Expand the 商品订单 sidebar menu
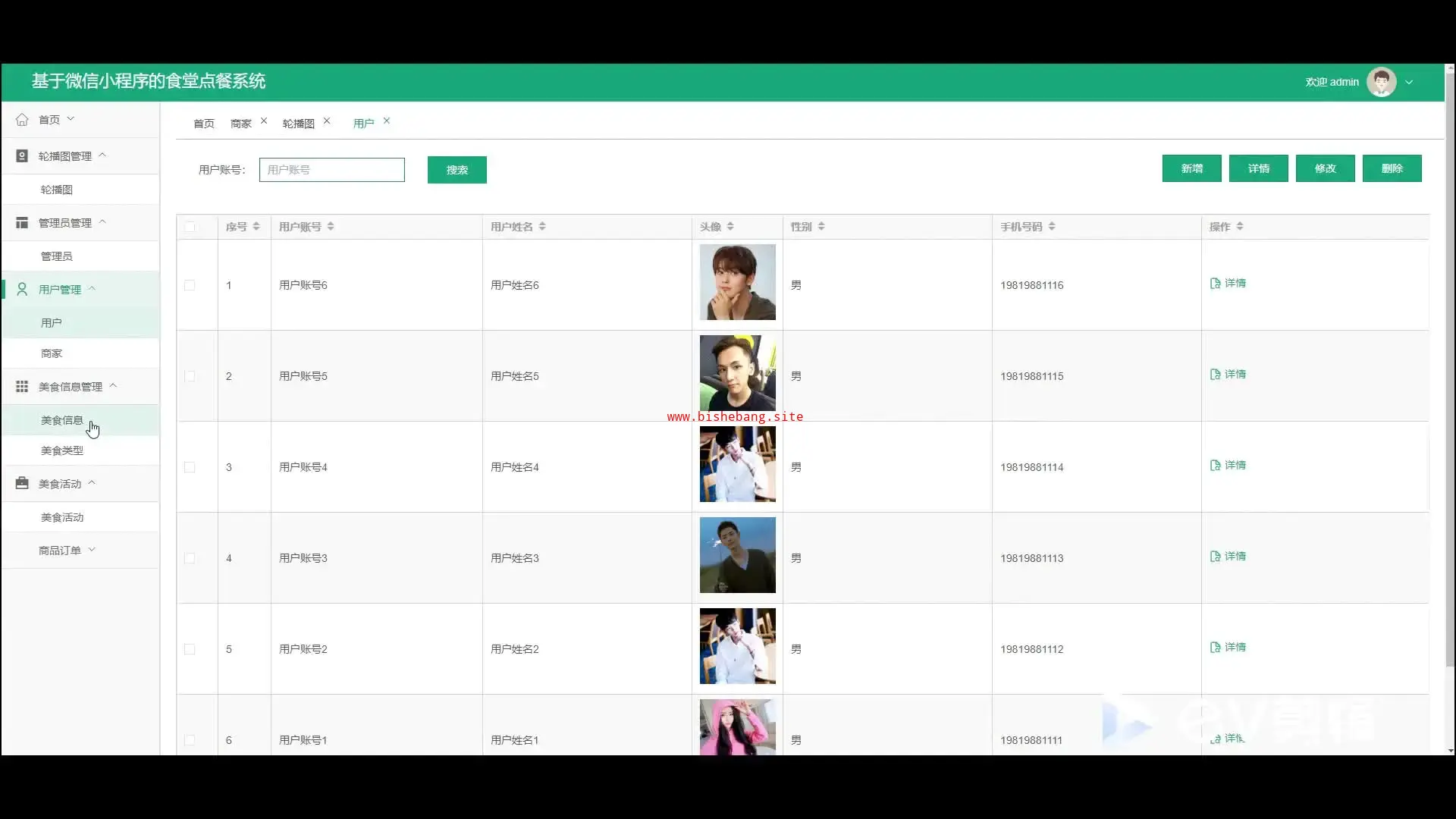Image resolution: width=1456 pixels, height=819 pixels. [67, 551]
